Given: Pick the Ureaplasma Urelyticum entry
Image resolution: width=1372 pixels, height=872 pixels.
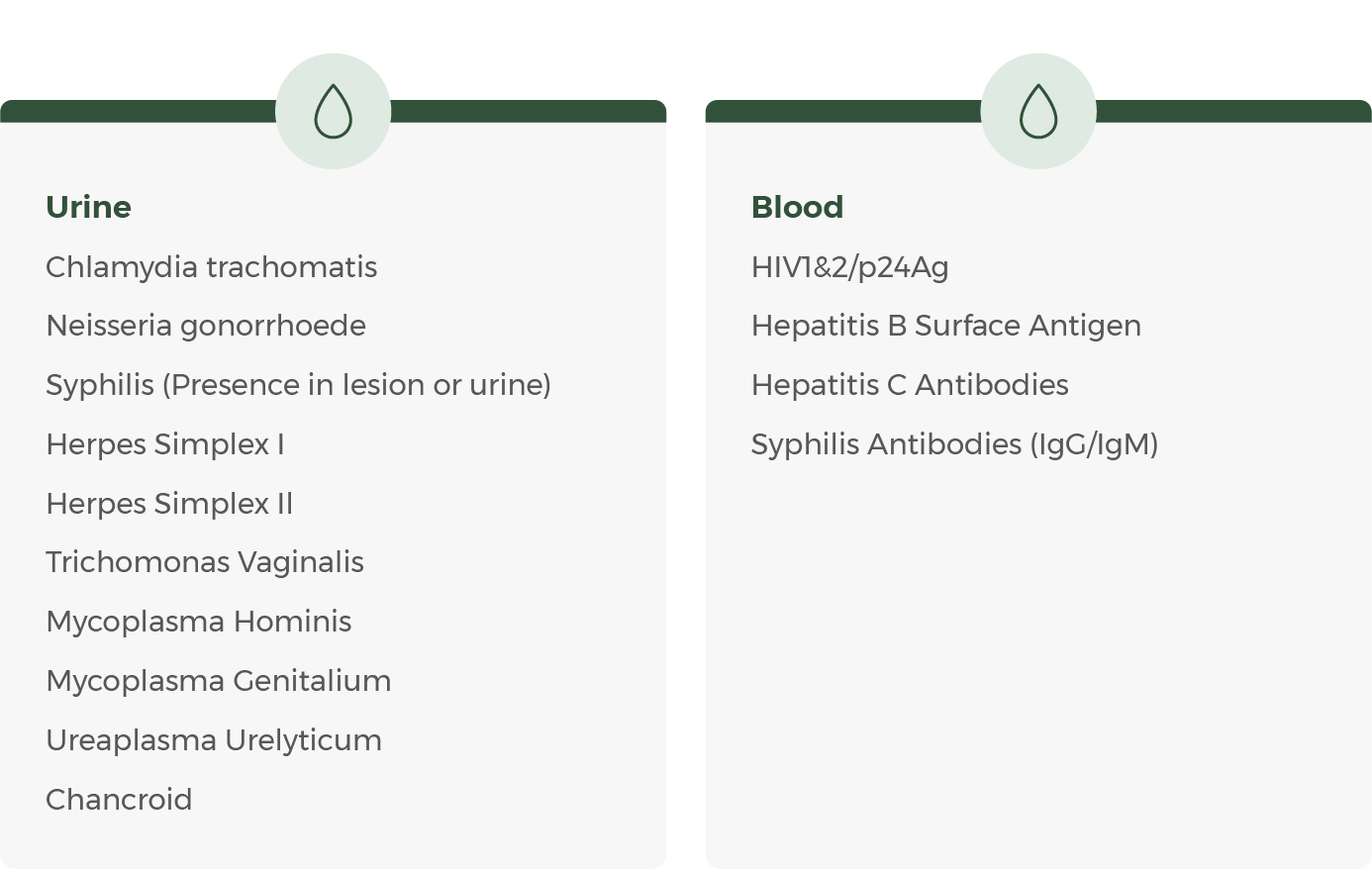Looking at the screenshot, I should pos(214,740).
